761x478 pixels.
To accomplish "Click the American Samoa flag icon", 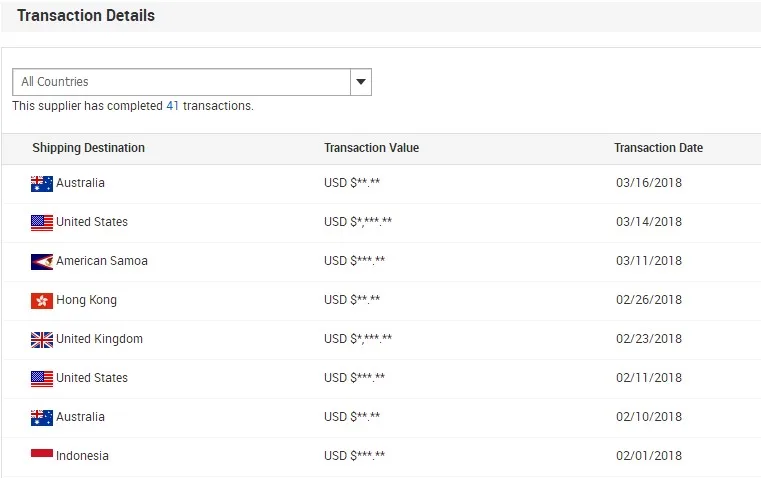I will click(x=42, y=261).
